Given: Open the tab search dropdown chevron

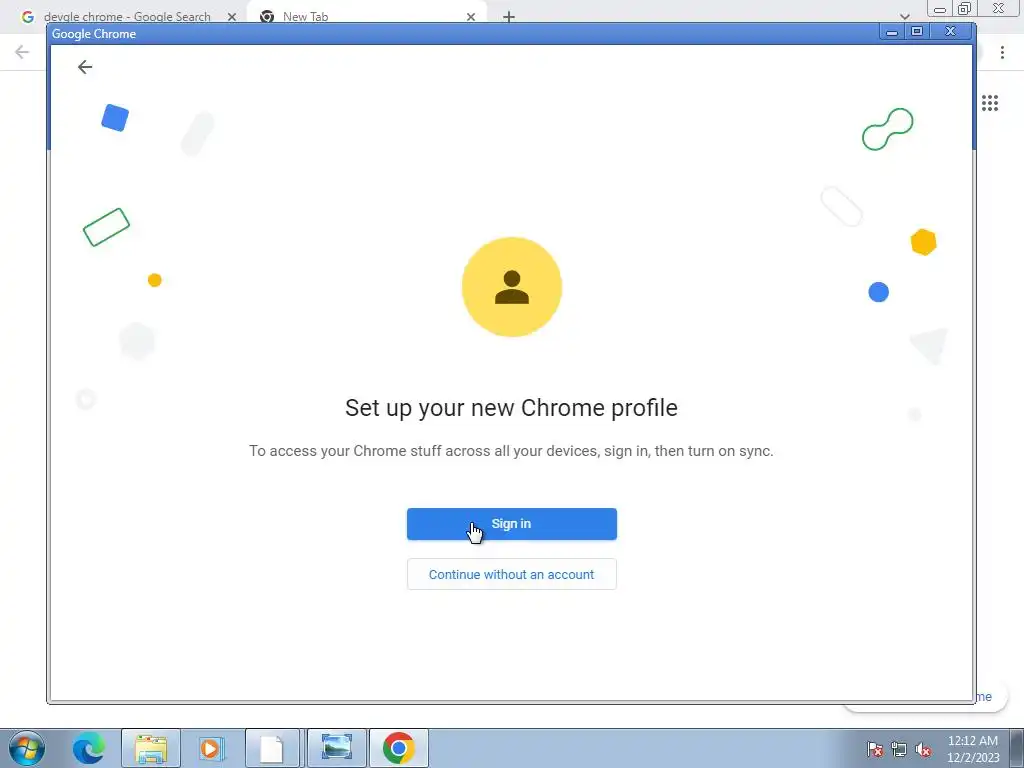Looking at the screenshot, I should point(904,16).
